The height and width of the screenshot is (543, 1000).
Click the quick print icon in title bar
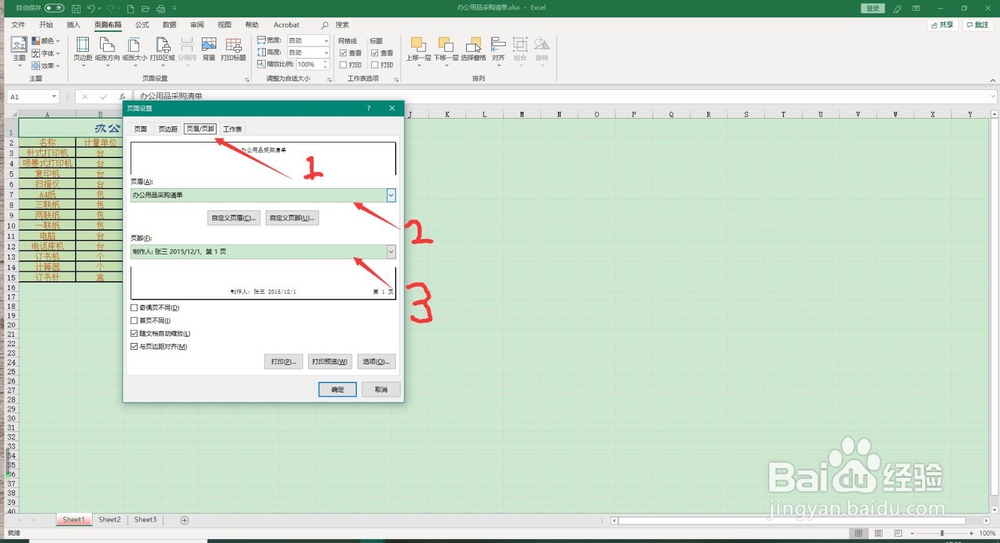[160, 8]
